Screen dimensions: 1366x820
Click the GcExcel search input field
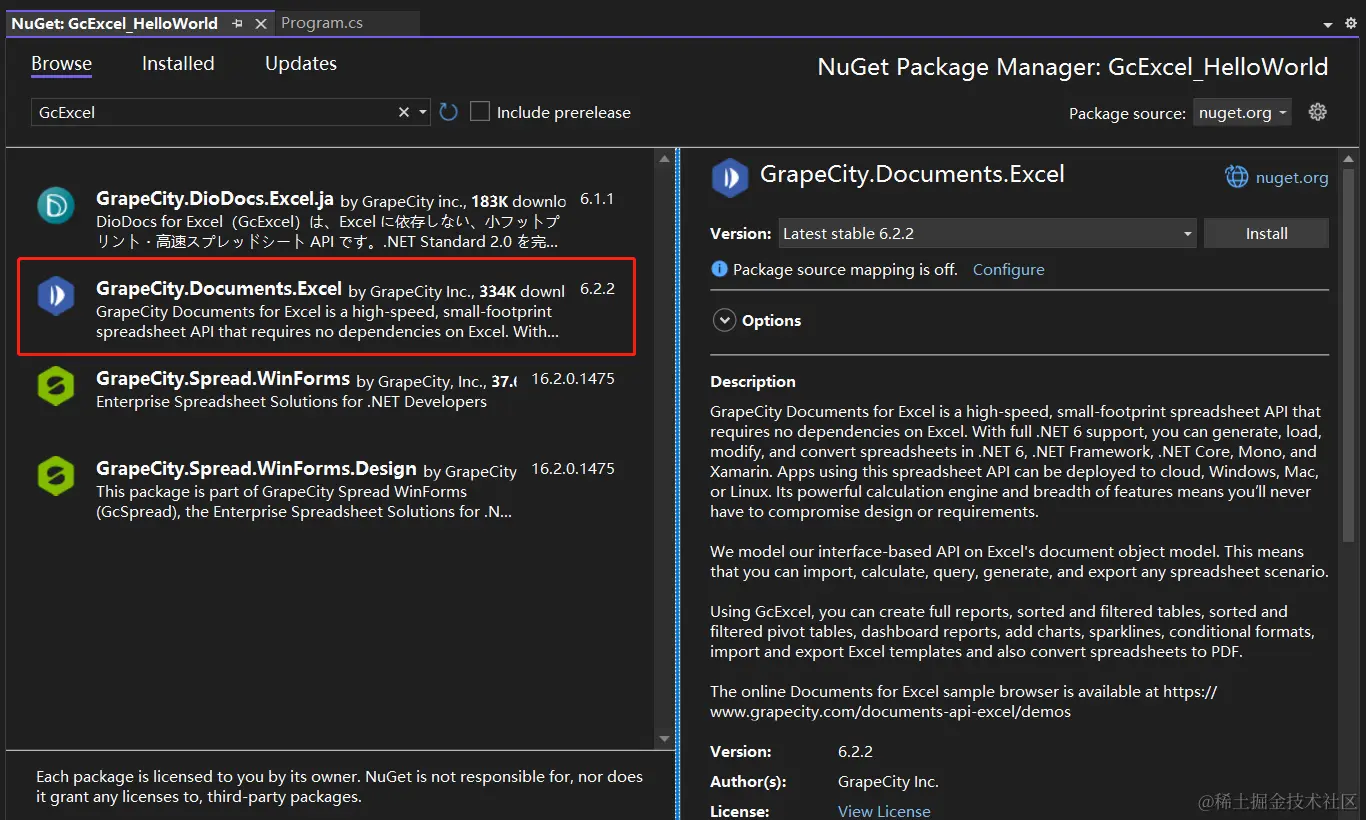pyautogui.click(x=215, y=112)
